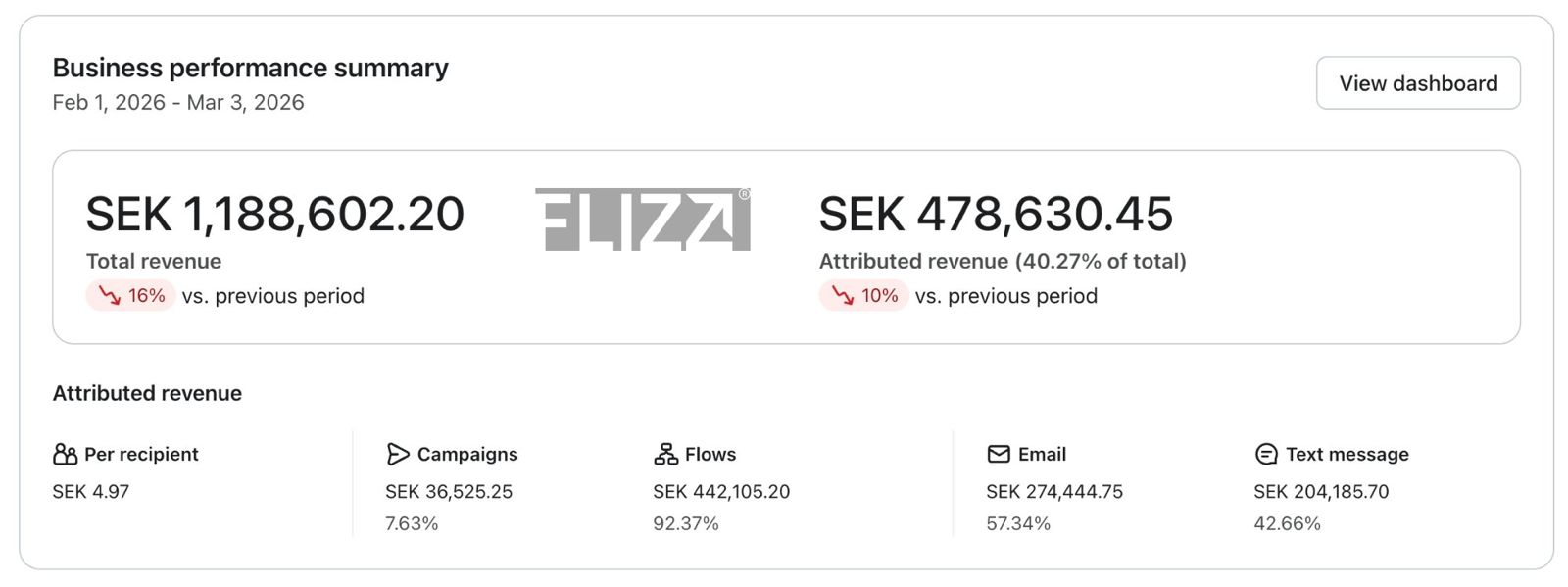Select the SEK 4.97 per recipient value
Image resolution: width=1568 pixels, height=587 pixels.
coord(90,492)
